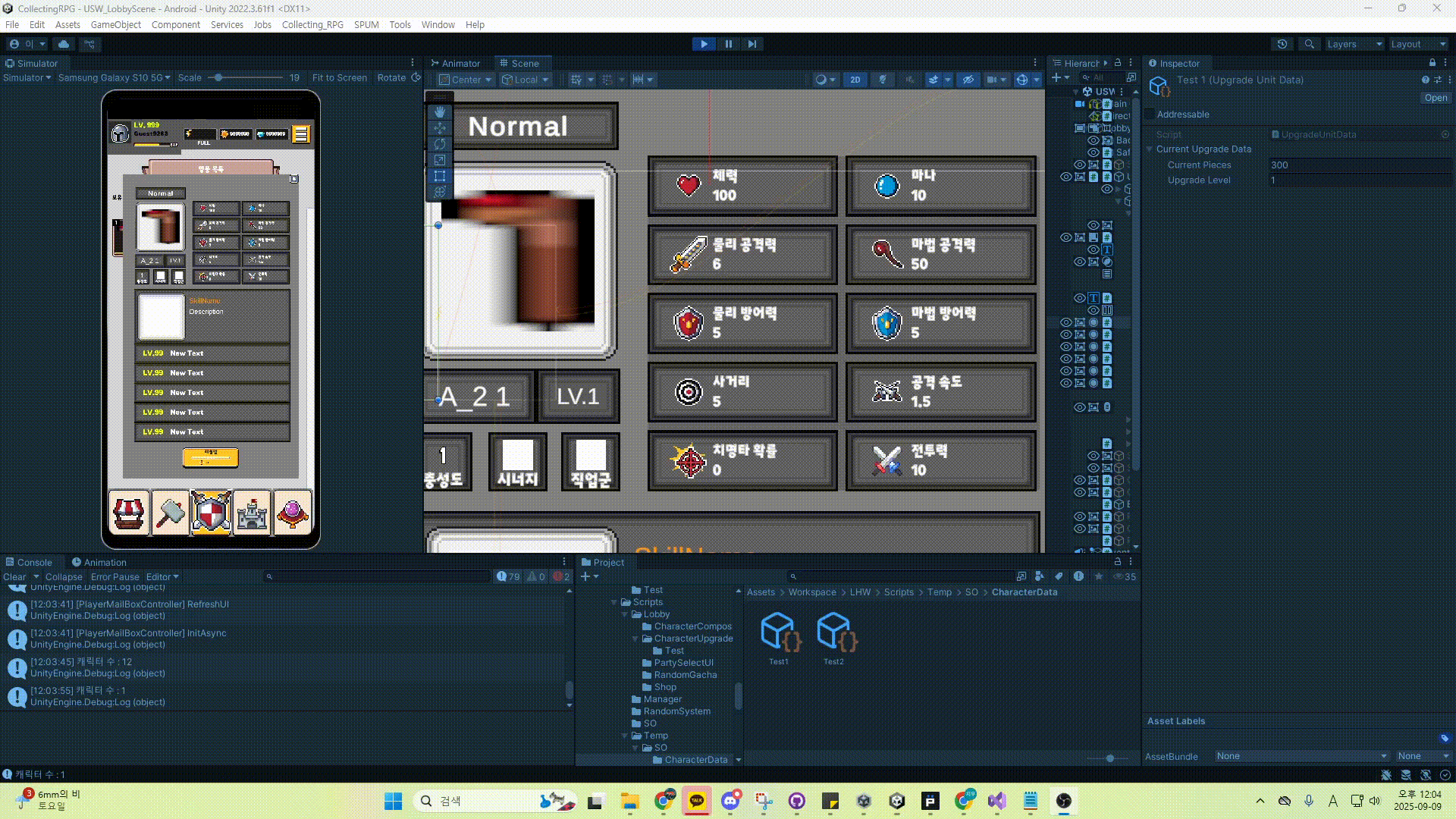Click the Step frame button
This screenshot has width=1456, height=819.
(x=752, y=44)
